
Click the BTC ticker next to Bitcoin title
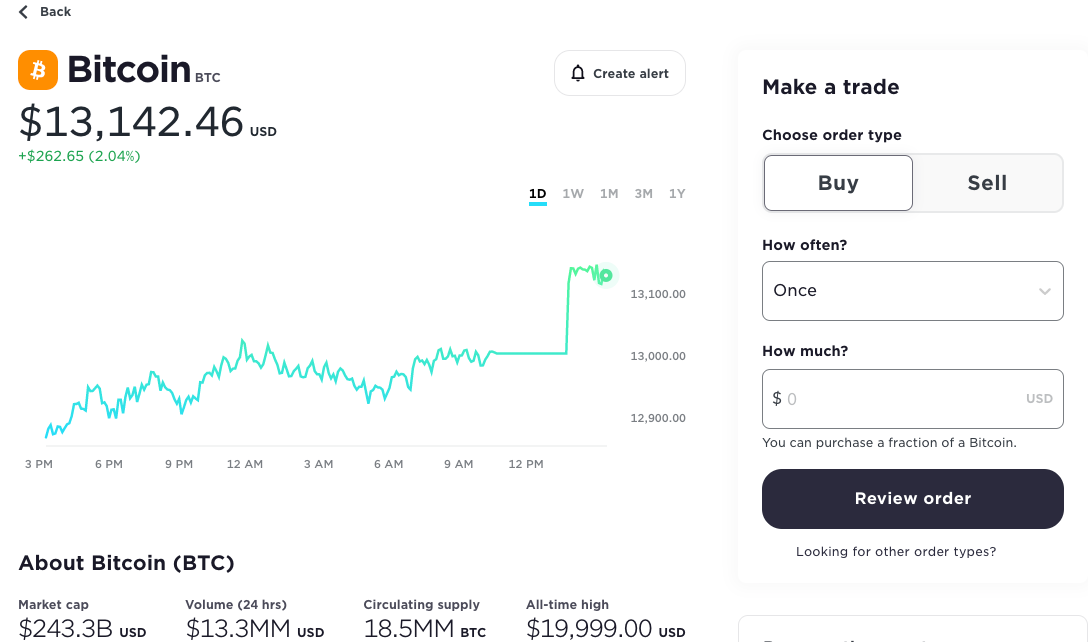tap(207, 78)
